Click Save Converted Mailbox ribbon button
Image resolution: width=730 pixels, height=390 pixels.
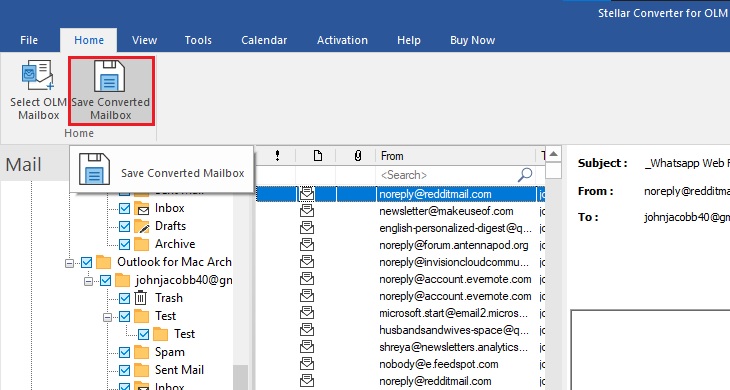pyautogui.click(x=111, y=91)
